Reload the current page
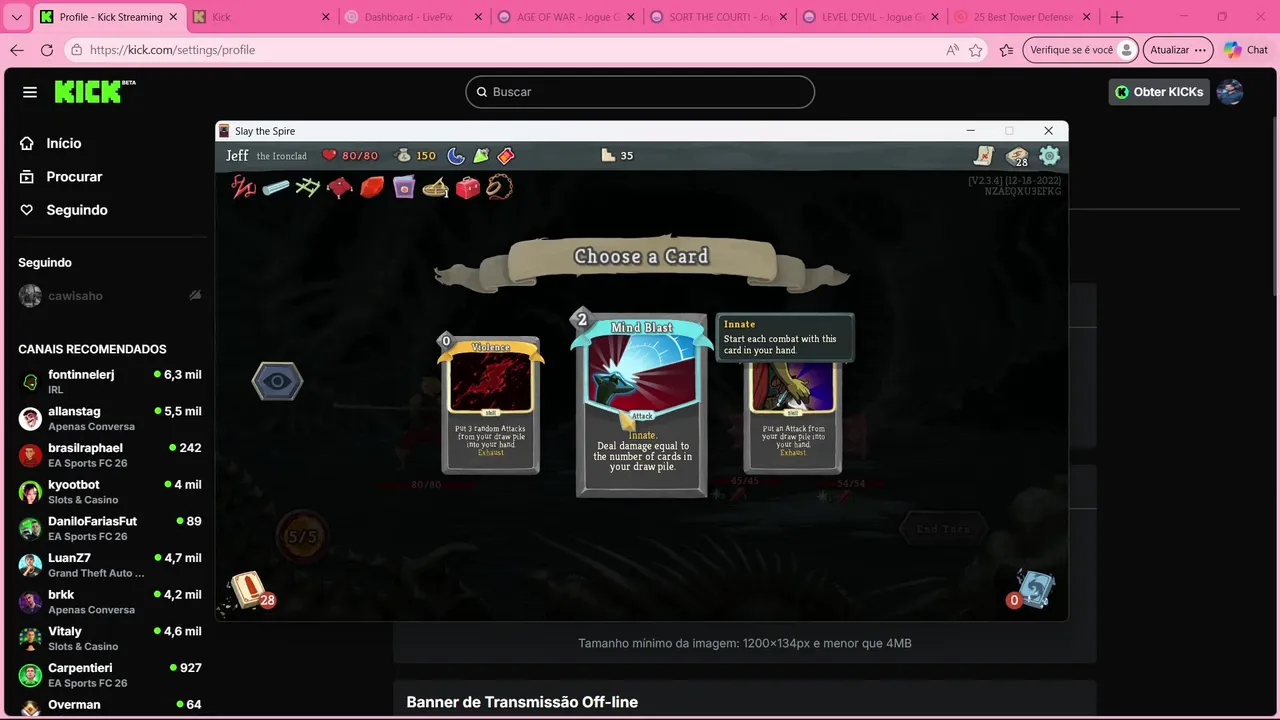The height and width of the screenshot is (720, 1280). pos(47,50)
